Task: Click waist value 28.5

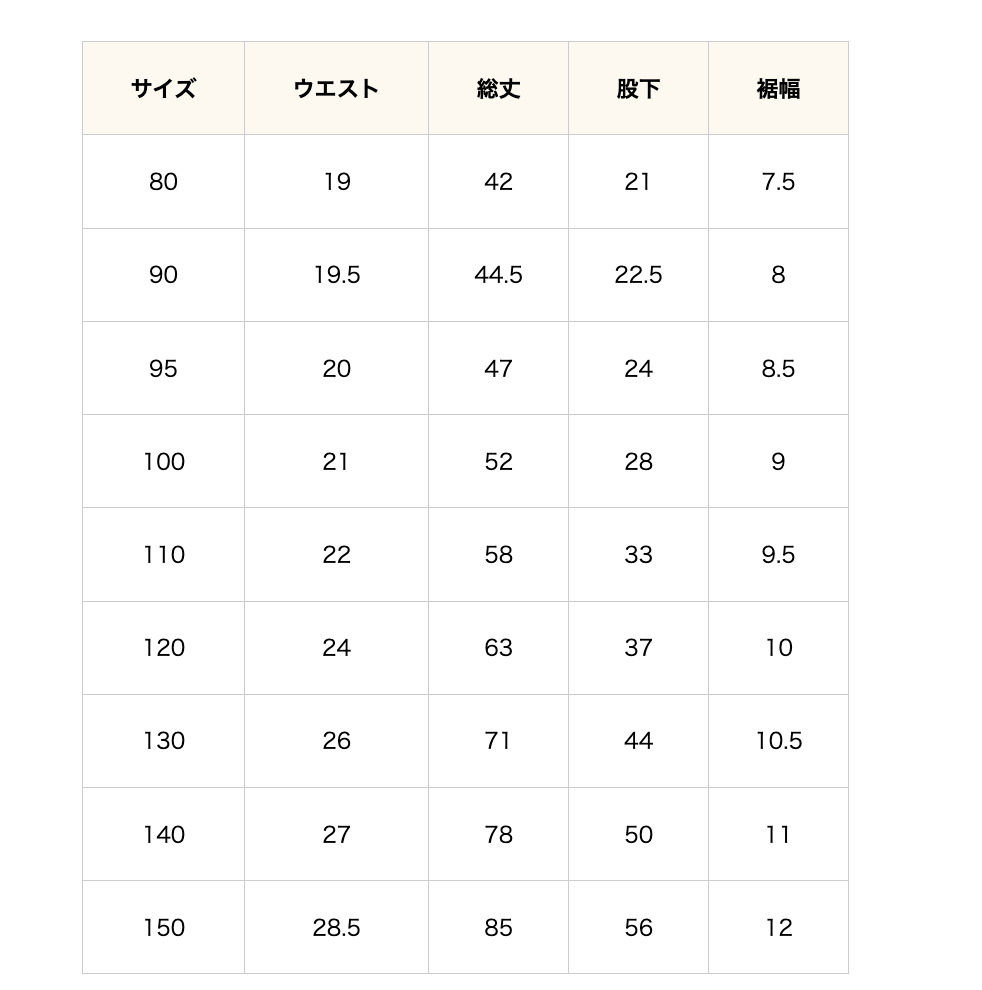Action: (x=336, y=928)
